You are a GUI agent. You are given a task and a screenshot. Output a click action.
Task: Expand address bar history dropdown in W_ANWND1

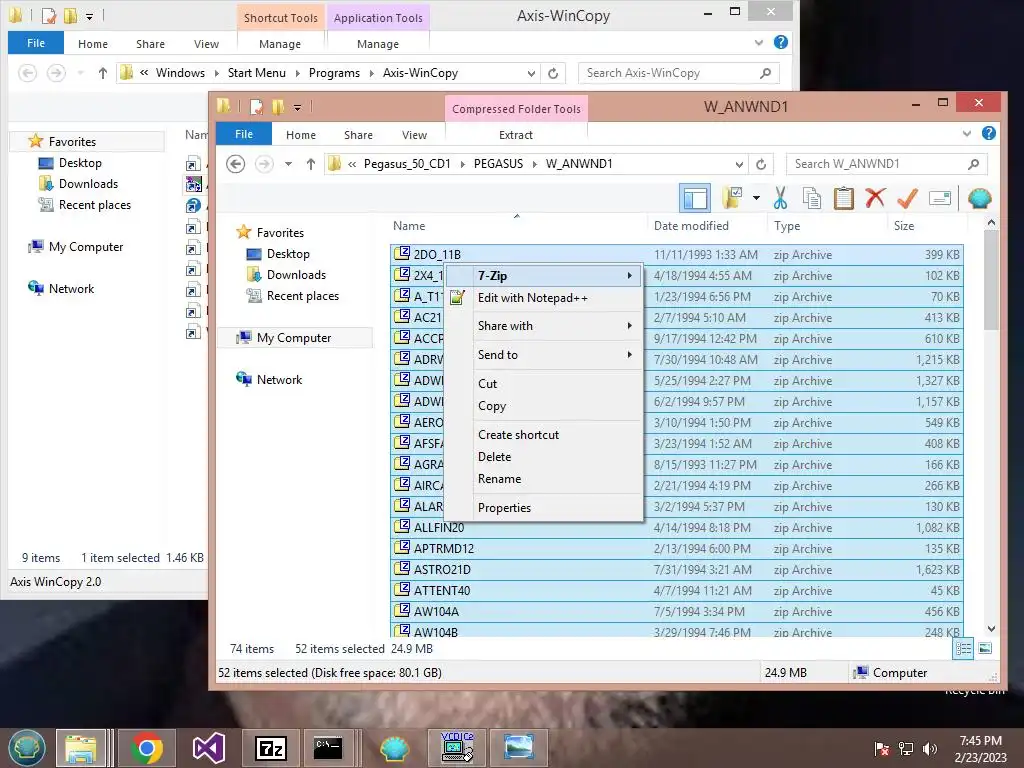click(739, 164)
